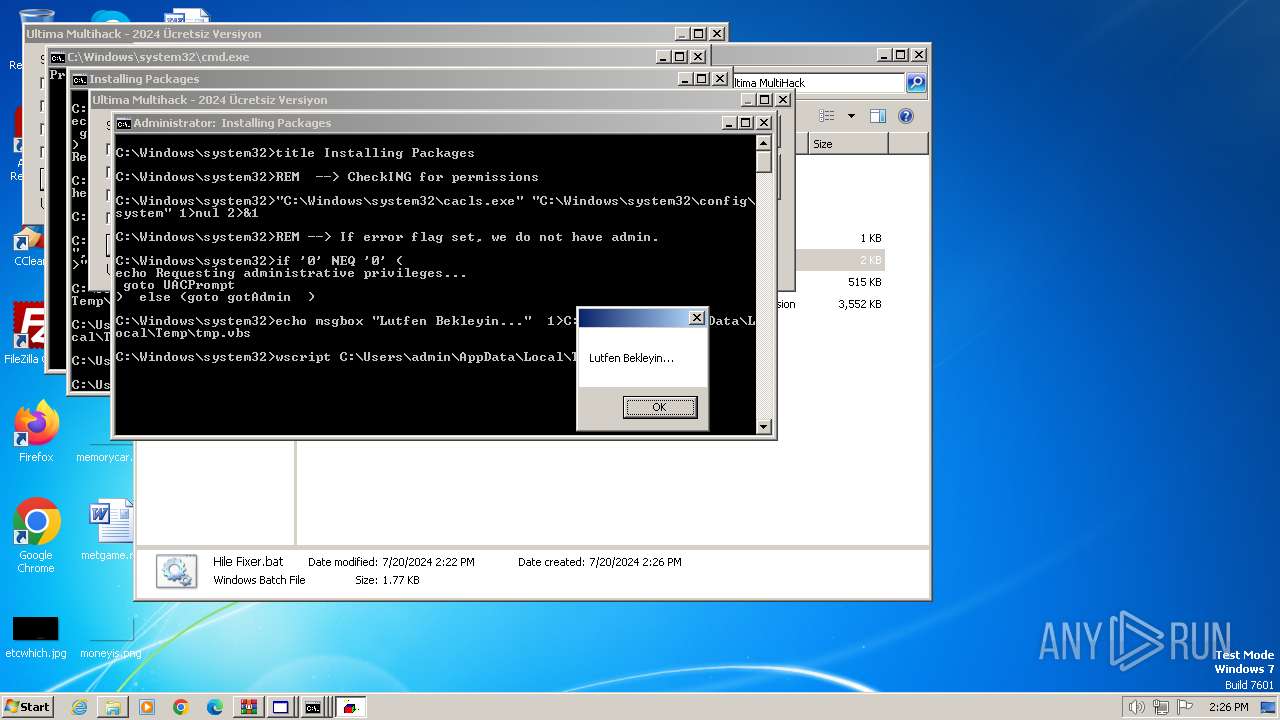
Task: Click the Administrator console scrollbar thumb
Action: pyautogui.click(x=764, y=163)
